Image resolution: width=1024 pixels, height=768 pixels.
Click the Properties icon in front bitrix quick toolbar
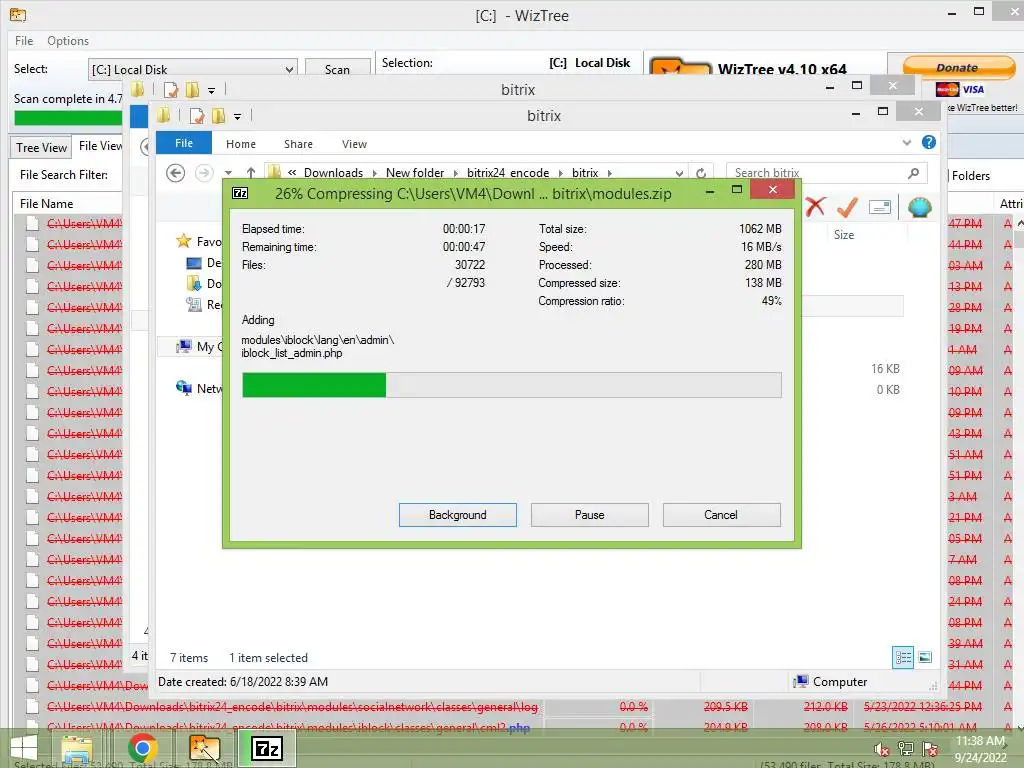click(x=197, y=116)
